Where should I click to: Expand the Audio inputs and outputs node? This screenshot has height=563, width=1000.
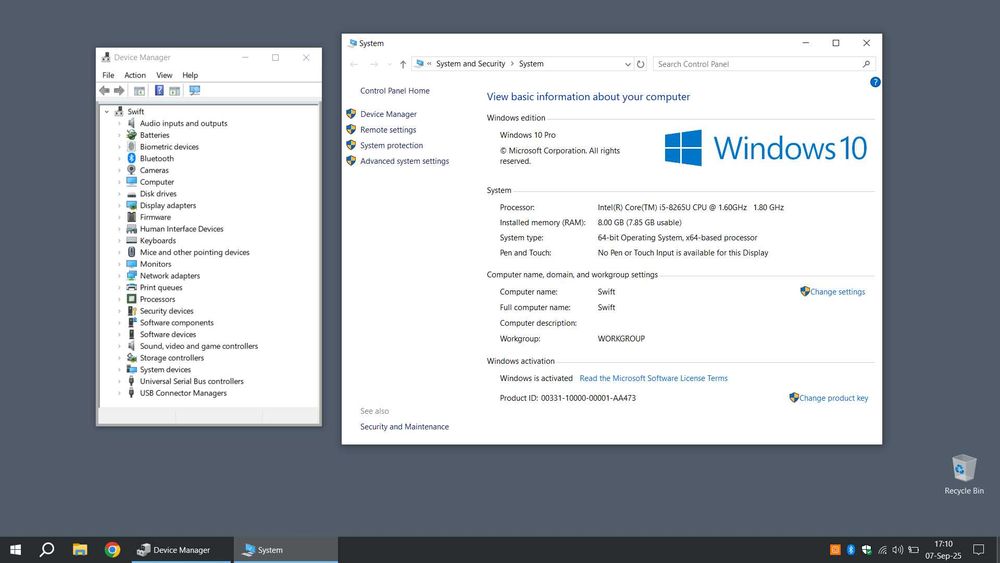pos(119,124)
